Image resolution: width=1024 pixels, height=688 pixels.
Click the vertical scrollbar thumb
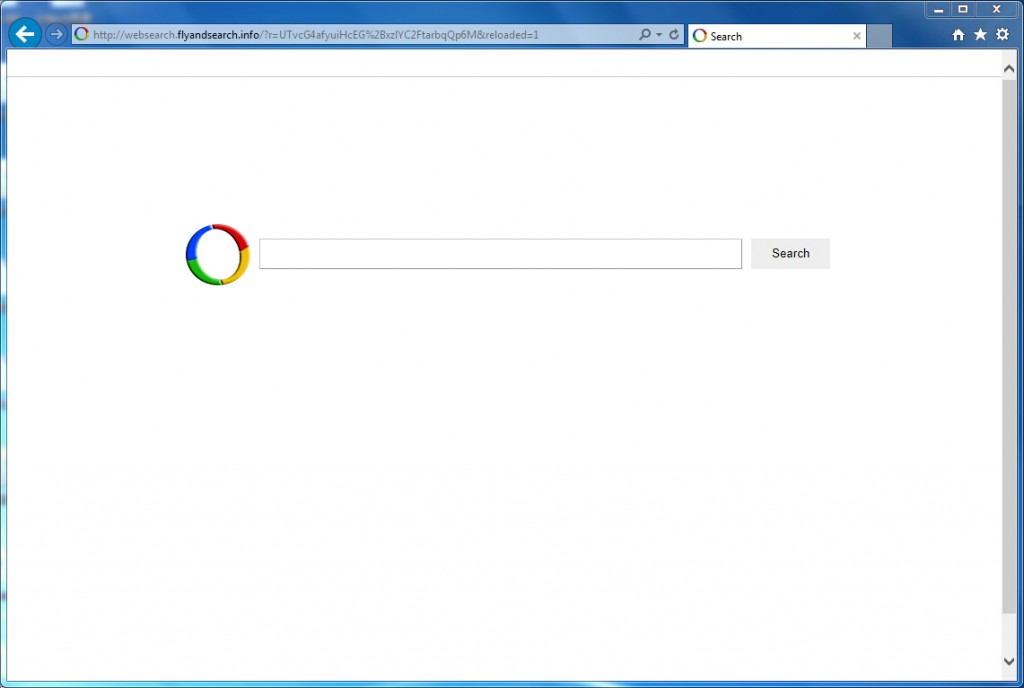pyautogui.click(x=1009, y=346)
